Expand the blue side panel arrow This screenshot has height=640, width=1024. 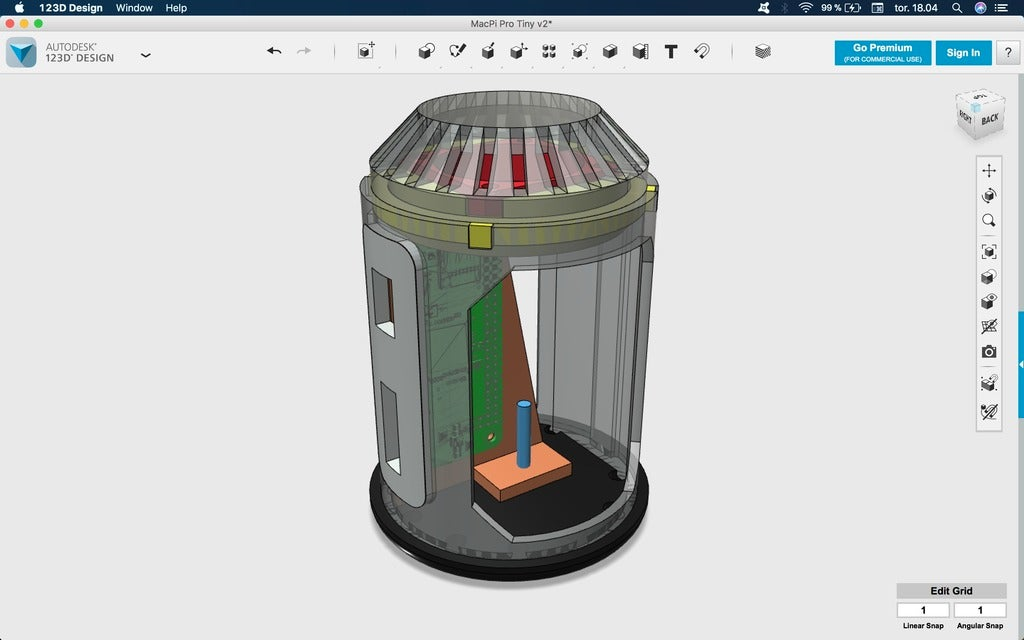point(1021,364)
